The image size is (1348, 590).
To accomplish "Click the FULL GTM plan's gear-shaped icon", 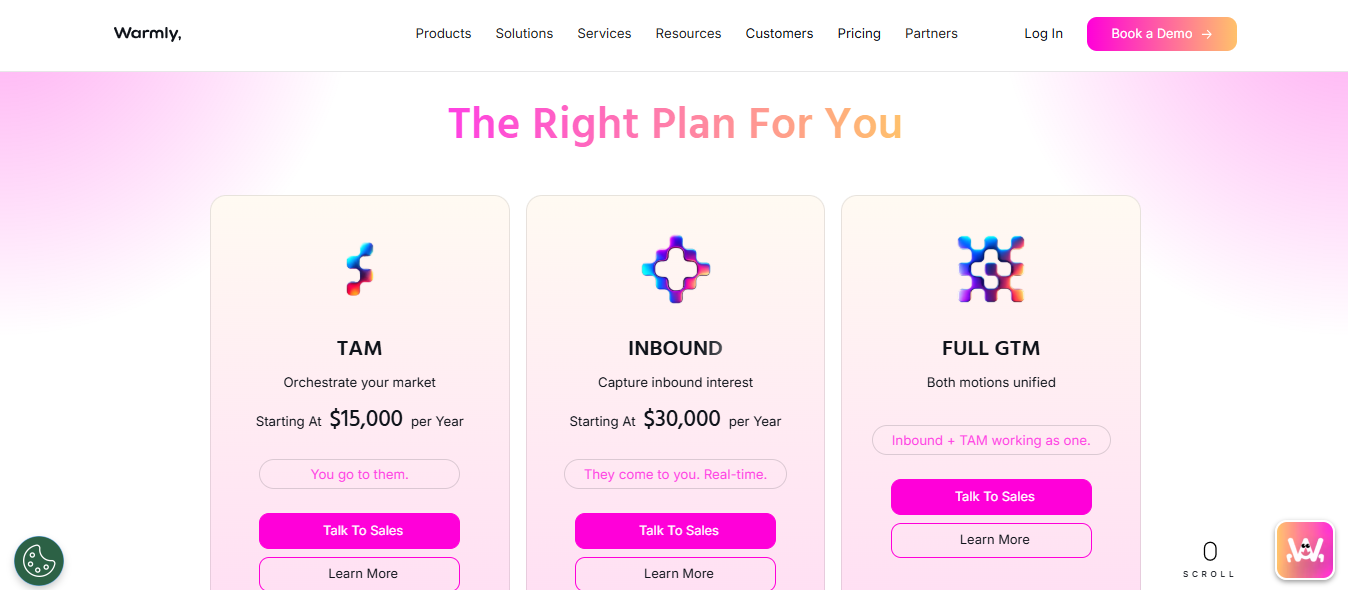I will pos(991,268).
